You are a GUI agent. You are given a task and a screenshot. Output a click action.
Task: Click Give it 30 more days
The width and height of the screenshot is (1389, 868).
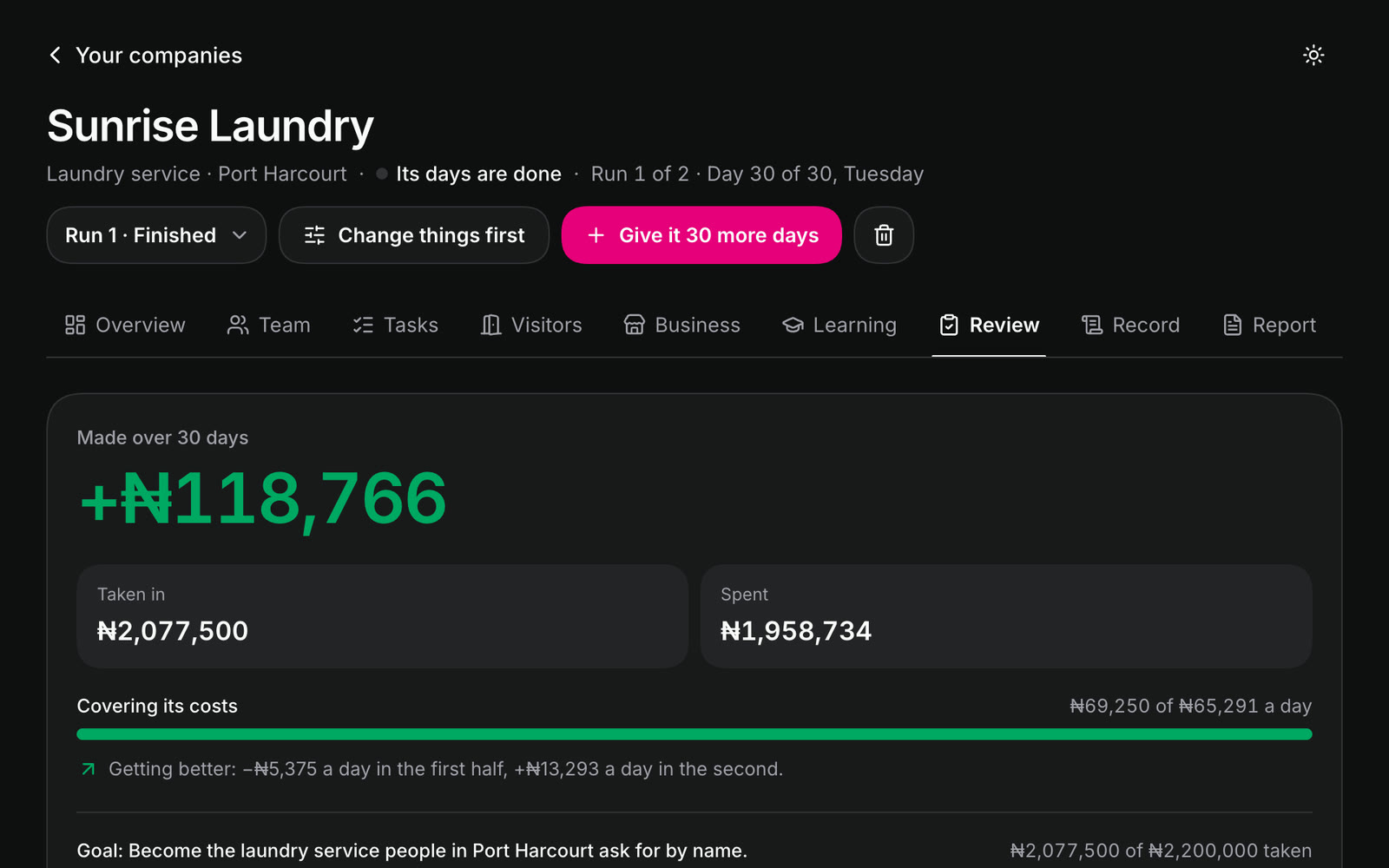pyautogui.click(x=701, y=235)
